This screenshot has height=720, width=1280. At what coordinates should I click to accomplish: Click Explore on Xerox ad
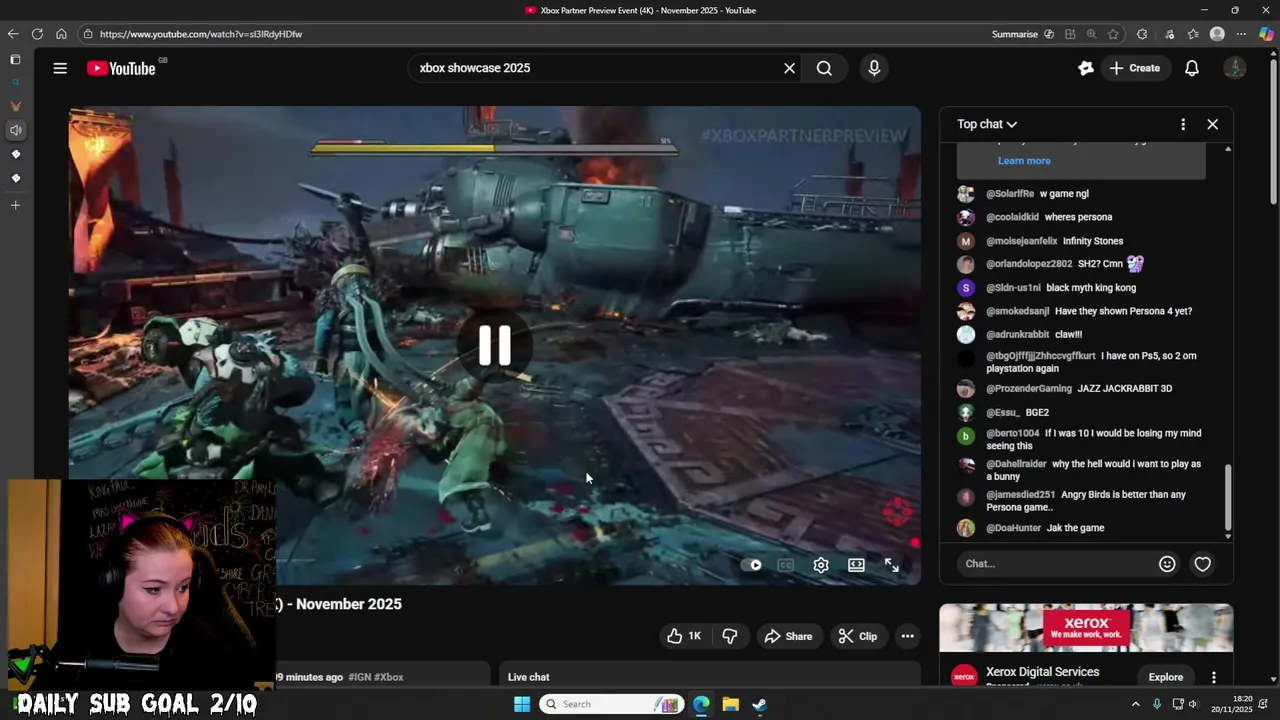1165,677
